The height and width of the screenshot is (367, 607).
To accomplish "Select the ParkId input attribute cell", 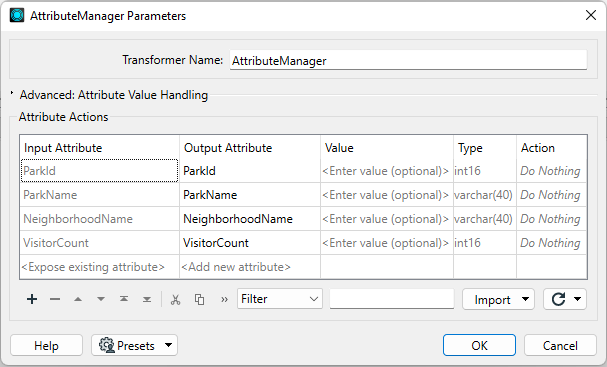I will tap(99, 171).
